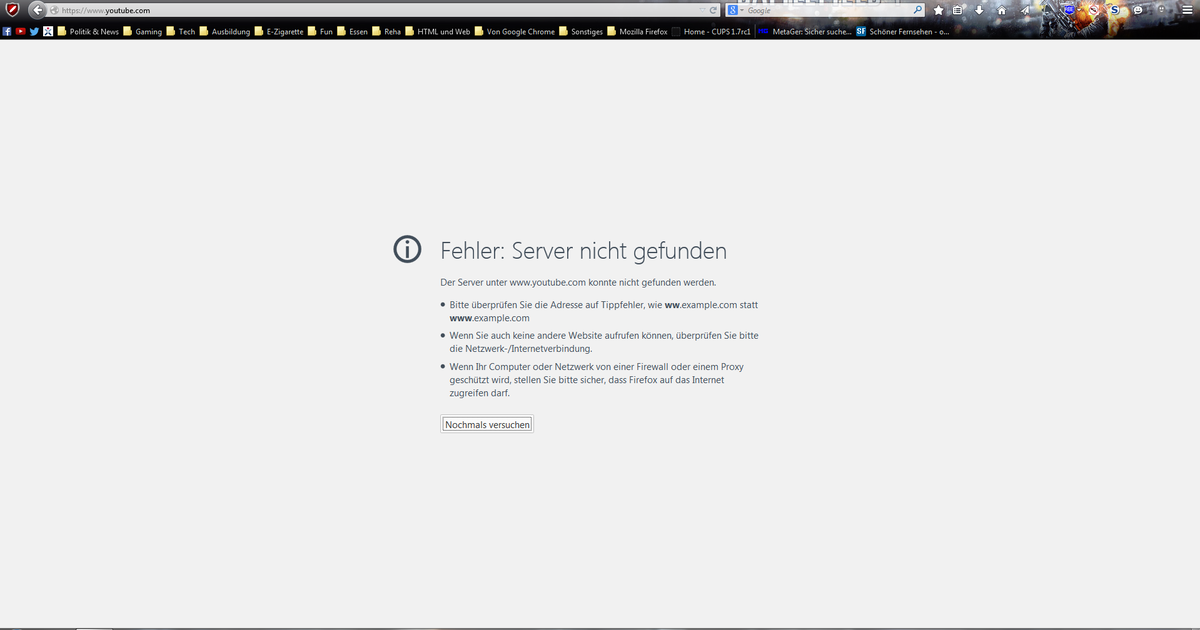The width and height of the screenshot is (1200, 630).
Task: Open the Von Google Chrome bookmark folder
Action: coord(515,31)
